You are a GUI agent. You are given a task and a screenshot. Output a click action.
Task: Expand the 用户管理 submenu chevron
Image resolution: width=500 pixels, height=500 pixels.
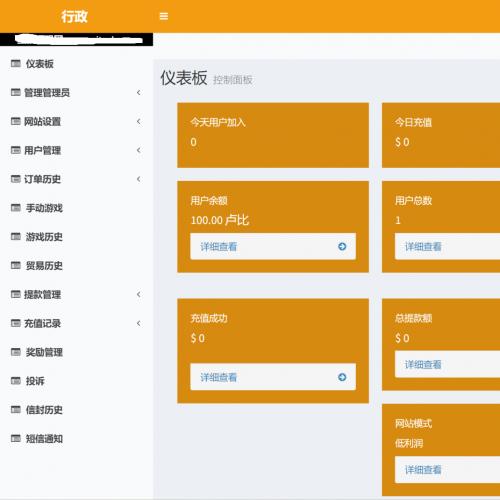[x=139, y=150]
